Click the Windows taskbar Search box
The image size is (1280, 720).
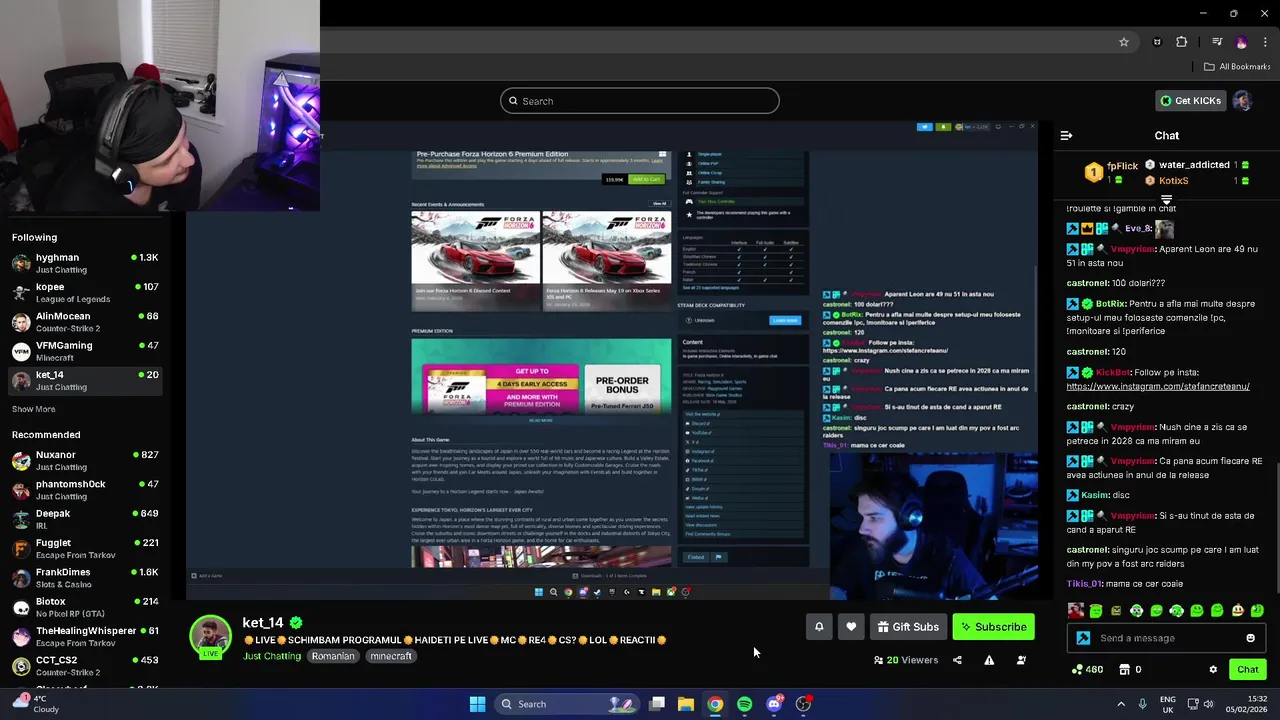pyautogui.click(x=566, y=704)
